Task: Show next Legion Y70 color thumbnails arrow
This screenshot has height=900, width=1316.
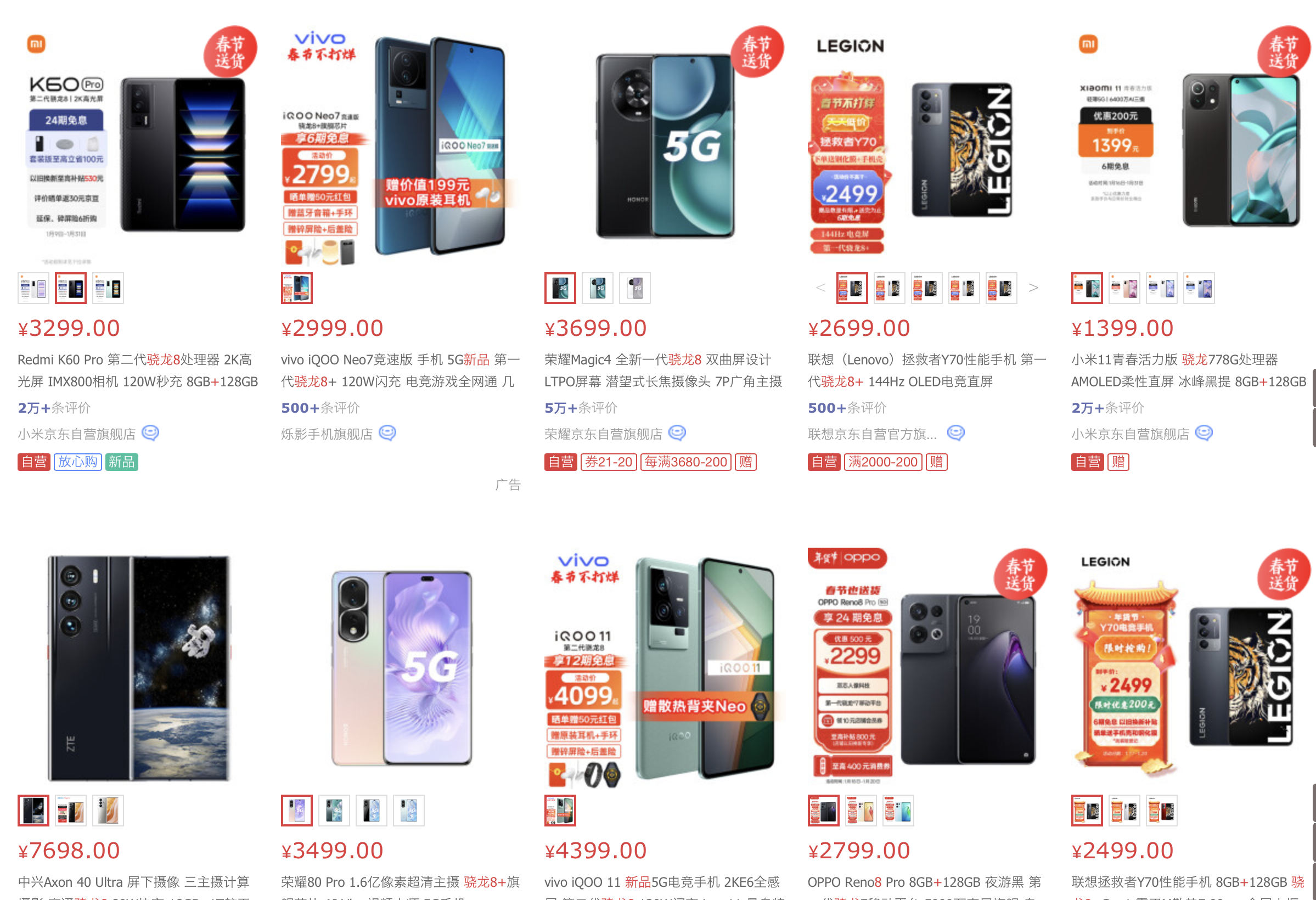Action: click(1033, 288)
